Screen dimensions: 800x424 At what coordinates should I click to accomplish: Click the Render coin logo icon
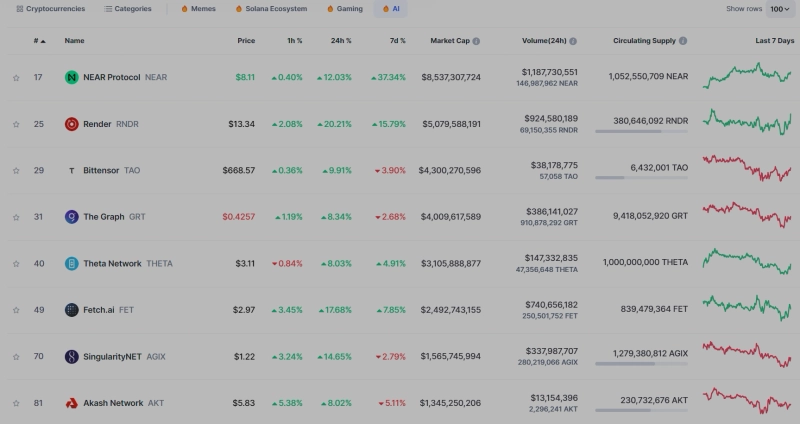pyautogui.click(x=71, y=124)
